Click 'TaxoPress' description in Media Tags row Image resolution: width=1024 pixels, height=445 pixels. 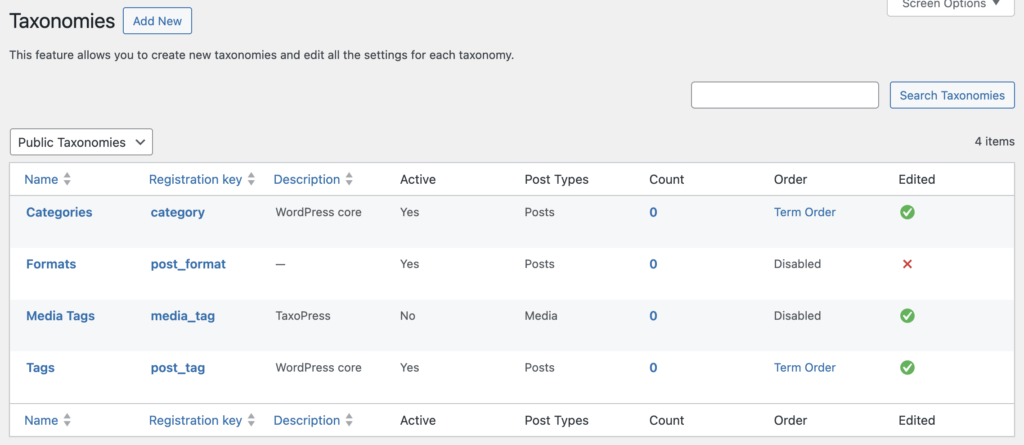(x=303, y=316)
